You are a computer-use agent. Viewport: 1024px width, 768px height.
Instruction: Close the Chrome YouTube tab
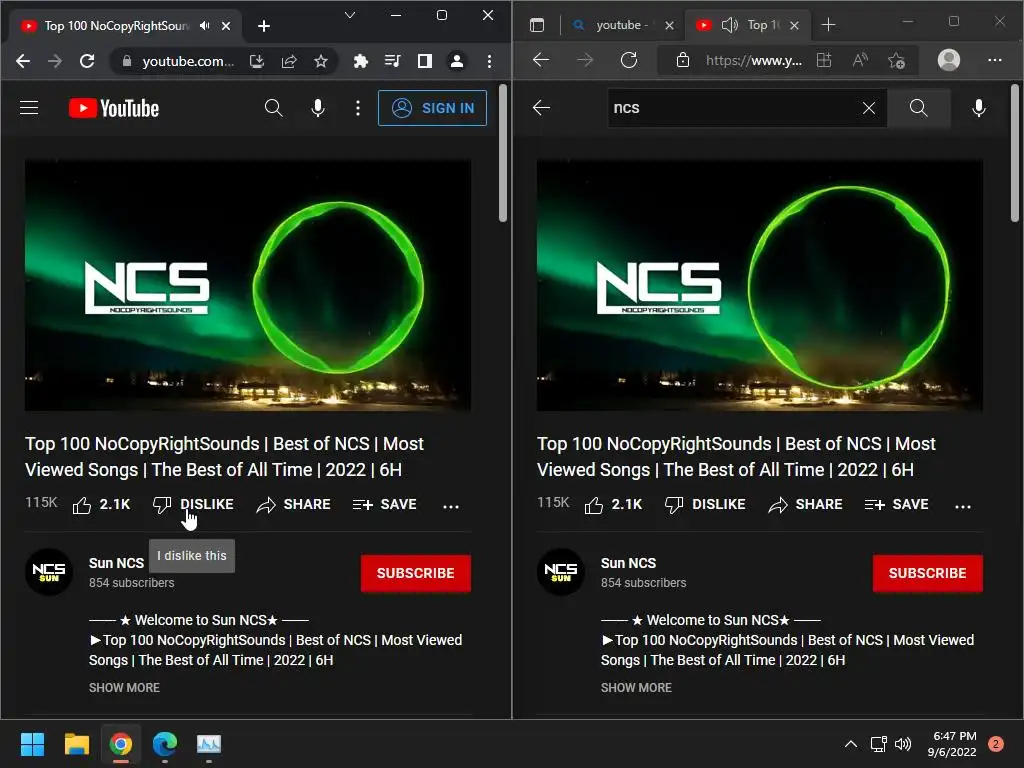(226, 26)
